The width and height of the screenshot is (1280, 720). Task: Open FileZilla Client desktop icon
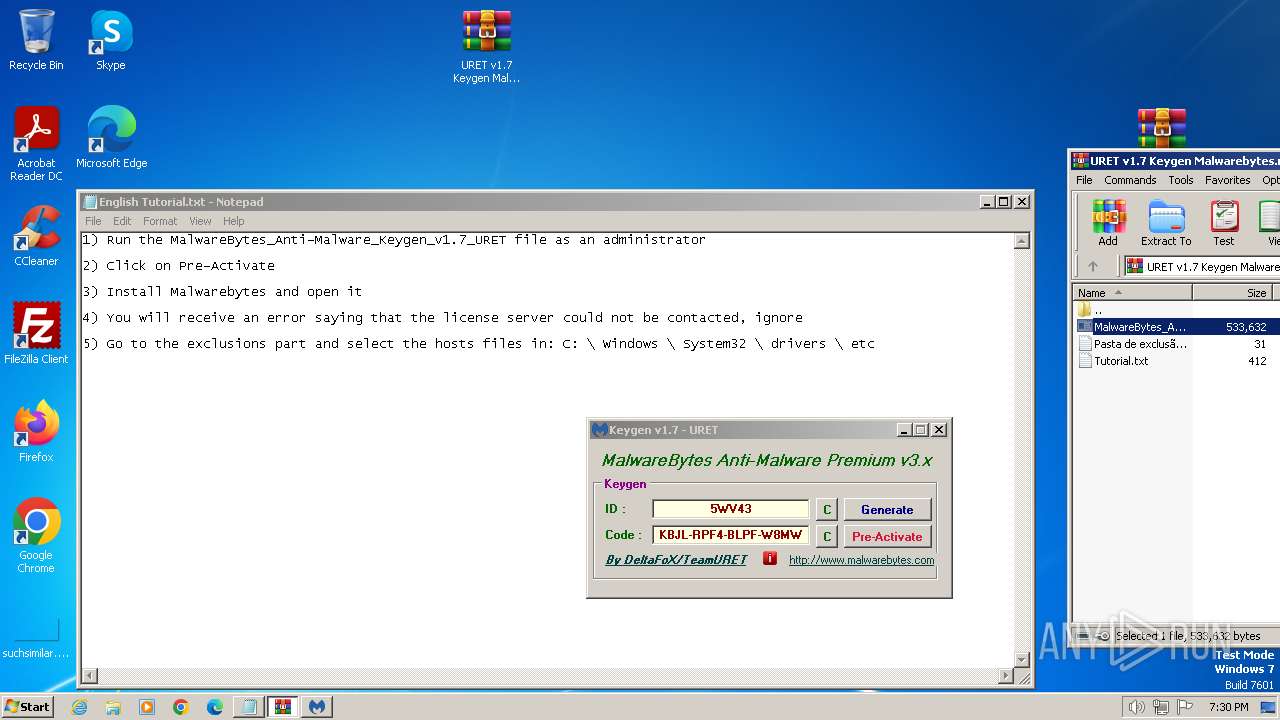(x=36, y=334)
